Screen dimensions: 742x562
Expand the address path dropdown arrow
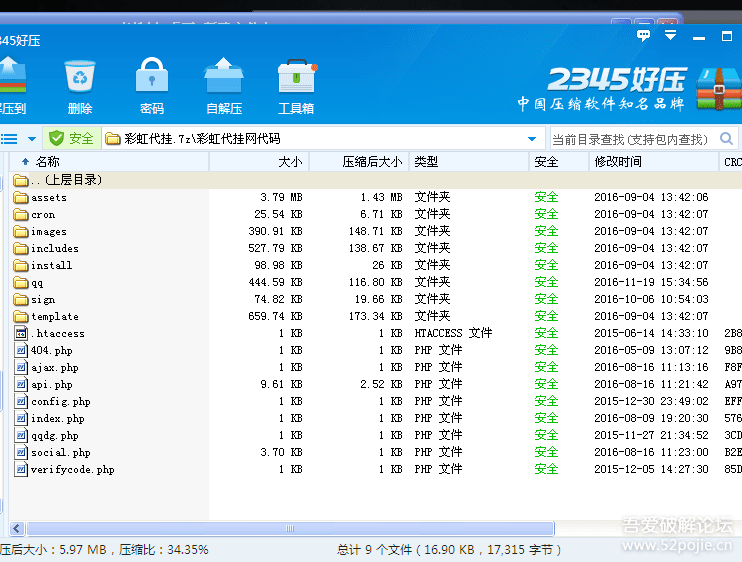click(532, 139)
